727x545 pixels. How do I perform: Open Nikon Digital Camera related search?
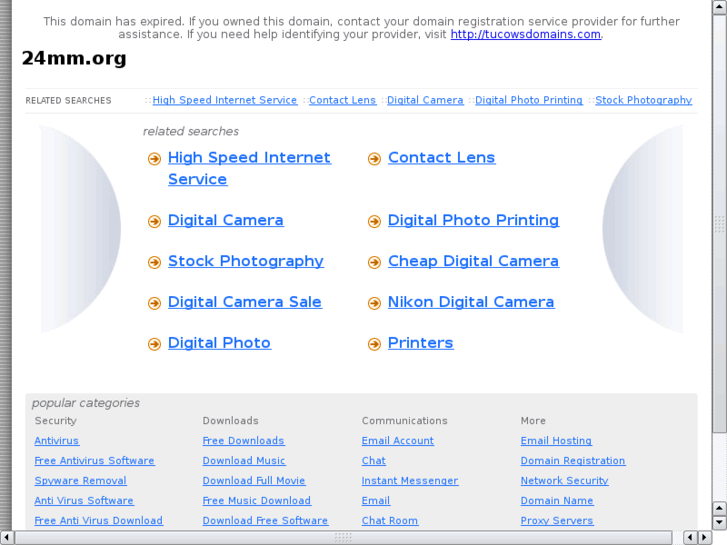click(x=470, y=302)
